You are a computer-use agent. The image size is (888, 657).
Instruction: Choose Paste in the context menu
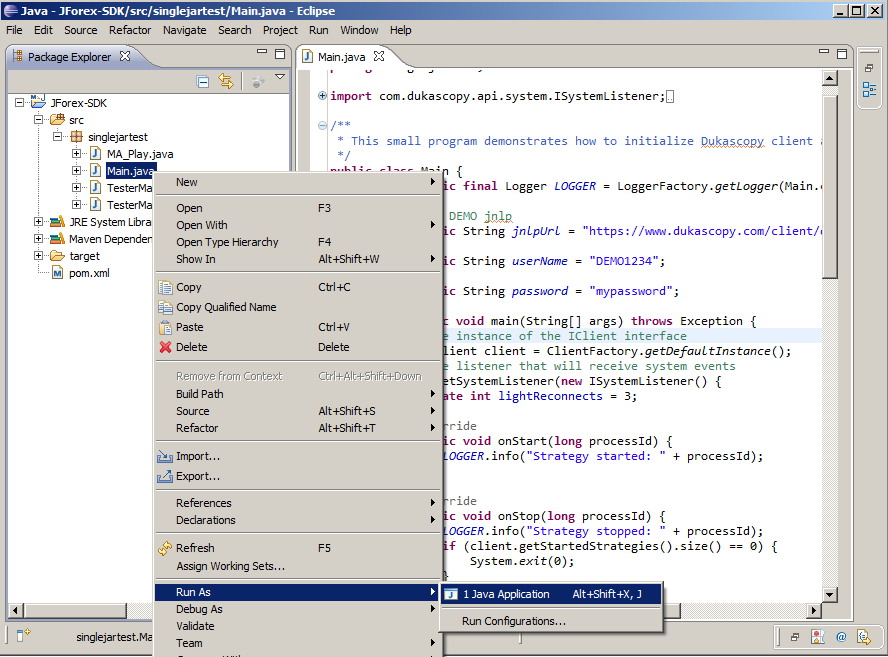click(298, 327)
